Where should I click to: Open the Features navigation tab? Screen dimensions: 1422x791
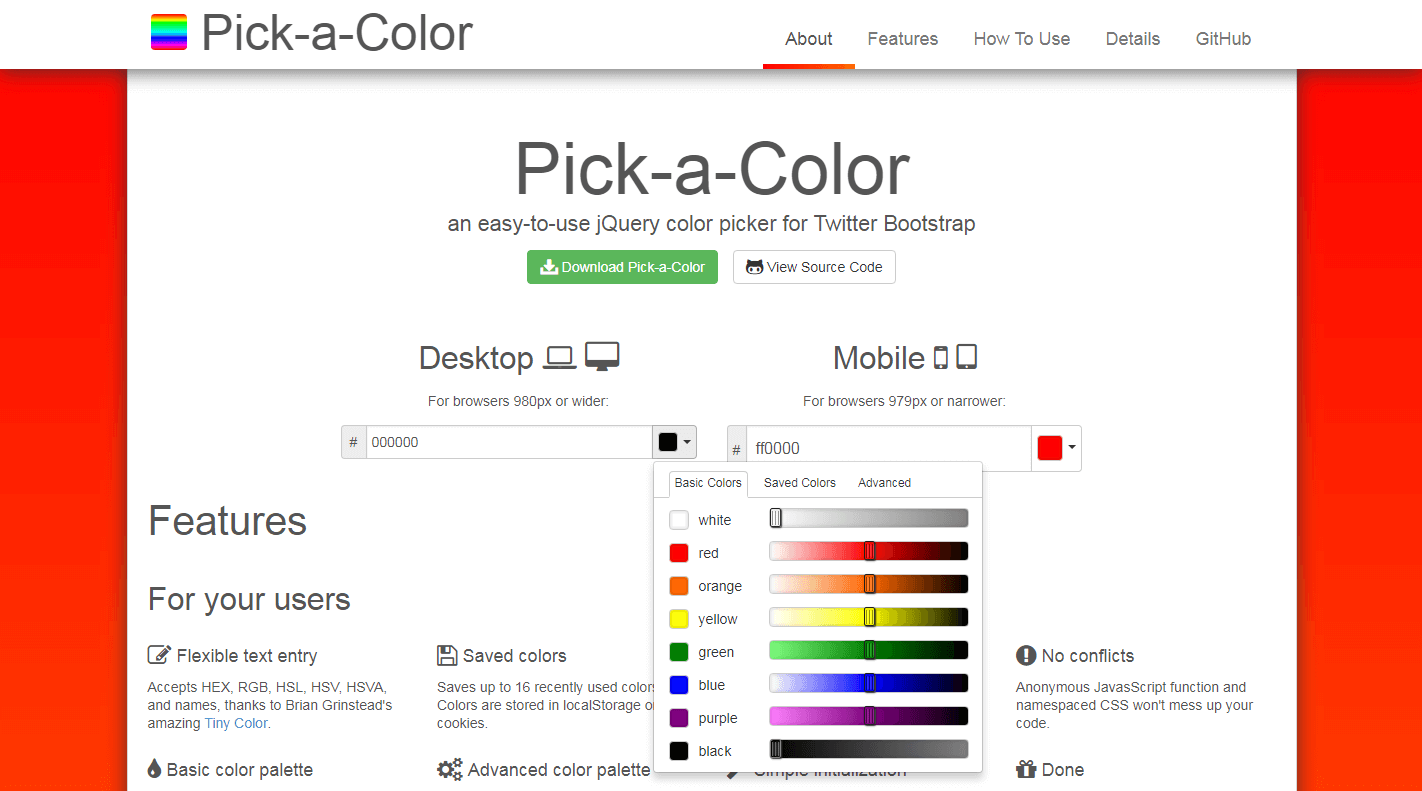[903, 39]
